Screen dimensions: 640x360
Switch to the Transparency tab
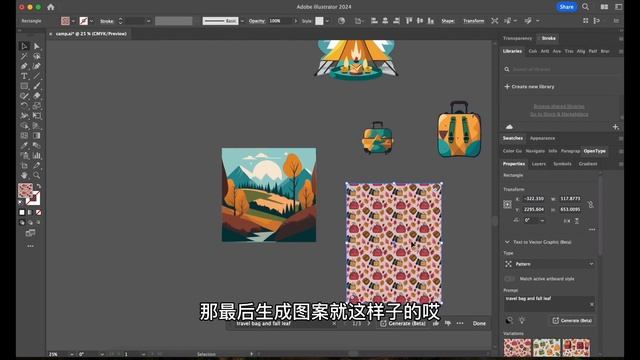517,38
